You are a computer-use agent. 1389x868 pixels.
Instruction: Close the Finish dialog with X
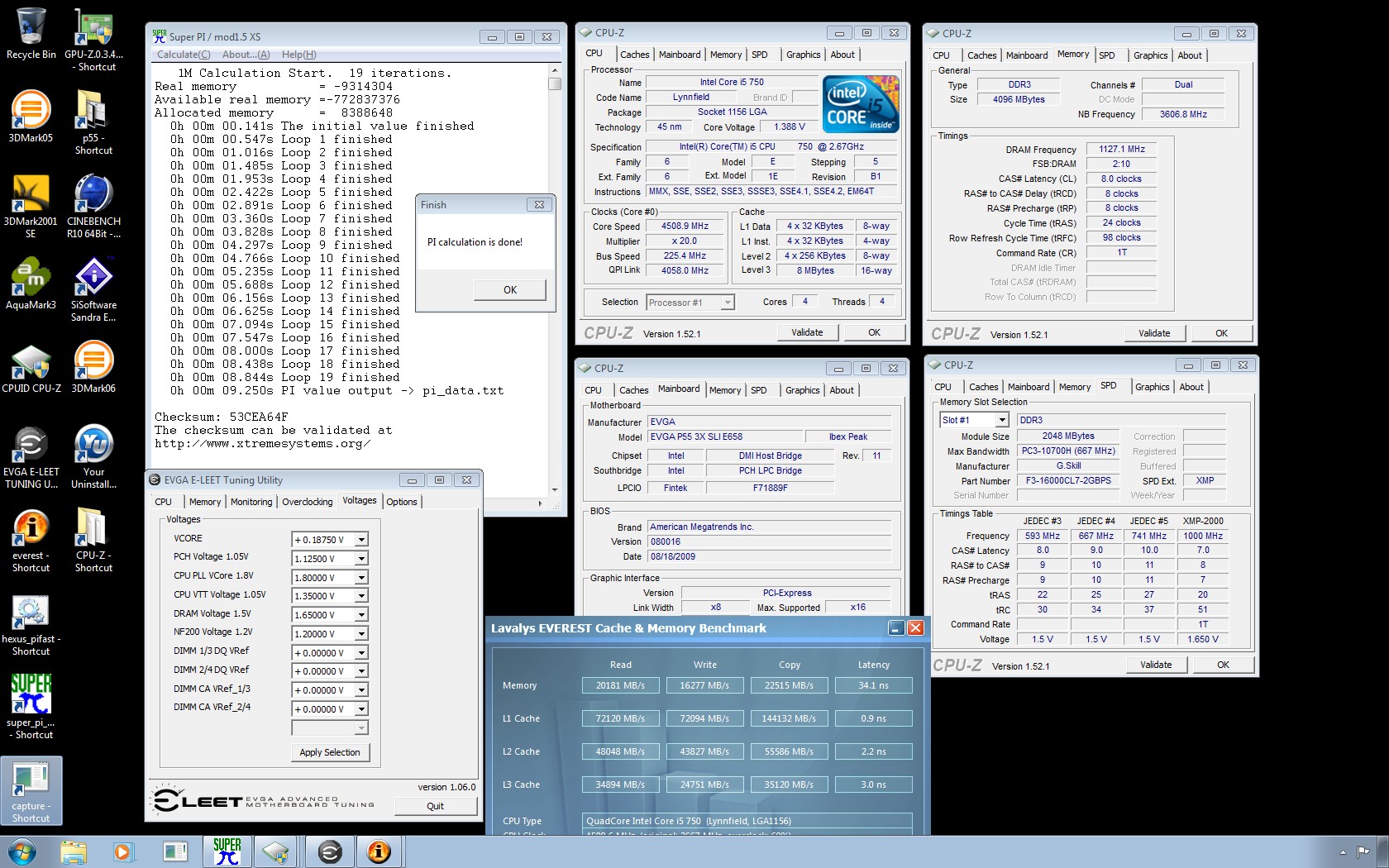pos(539,204)
